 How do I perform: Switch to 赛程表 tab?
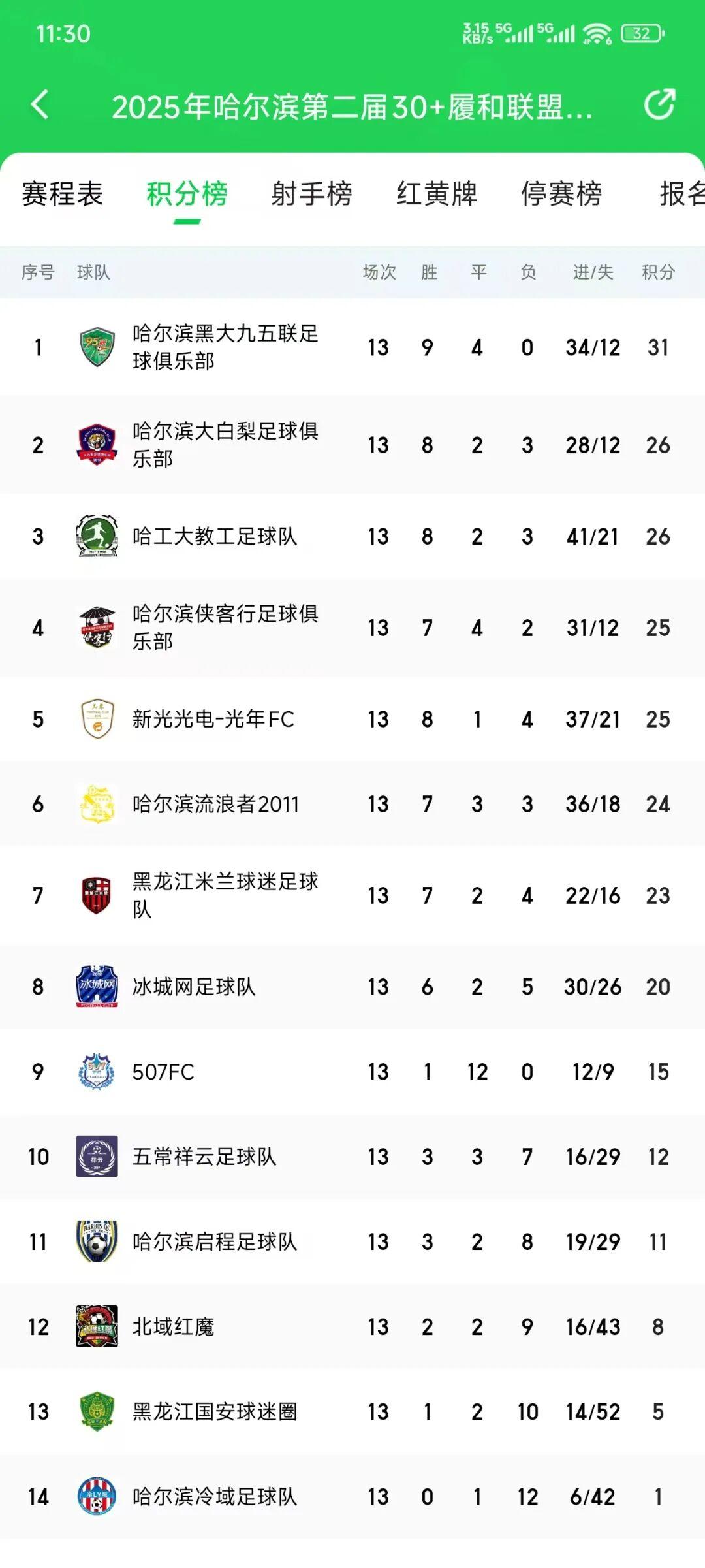(63, 194)
